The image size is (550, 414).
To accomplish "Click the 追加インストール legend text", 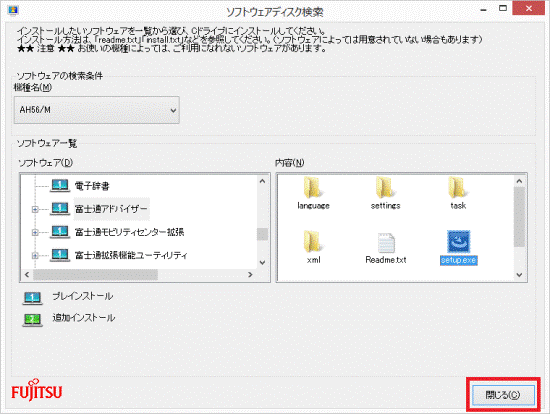I will [x=84, y=318].
